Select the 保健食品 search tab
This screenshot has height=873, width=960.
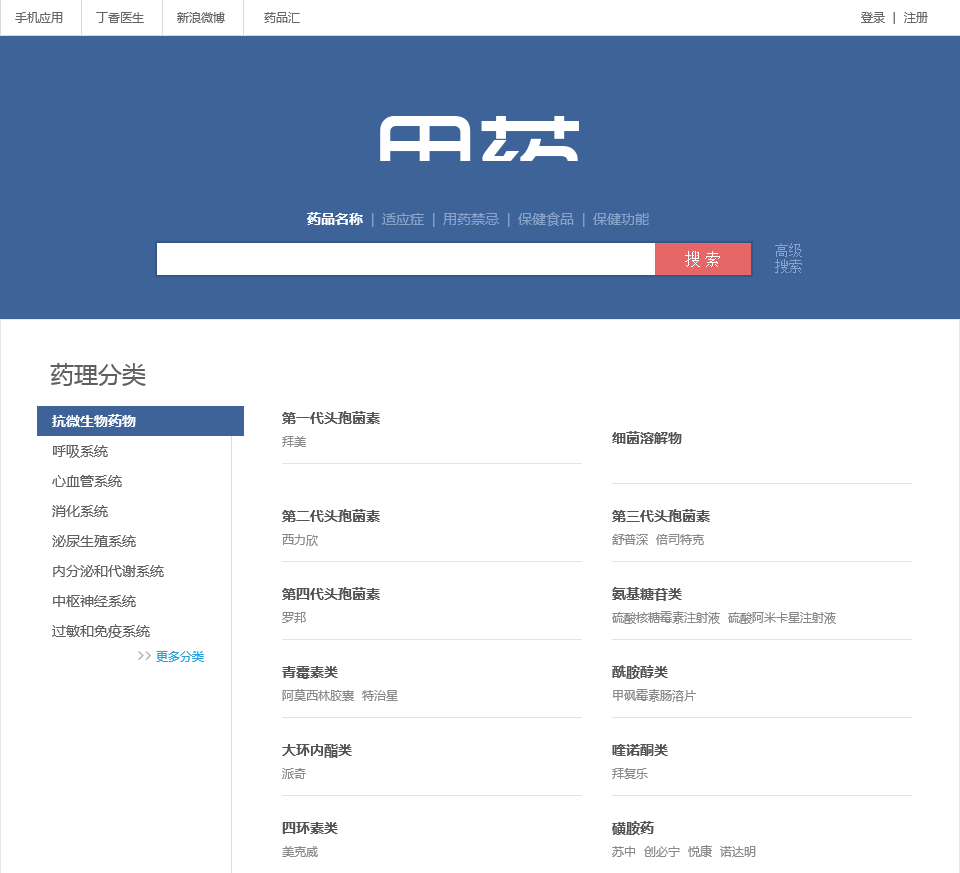pos(546,219)
